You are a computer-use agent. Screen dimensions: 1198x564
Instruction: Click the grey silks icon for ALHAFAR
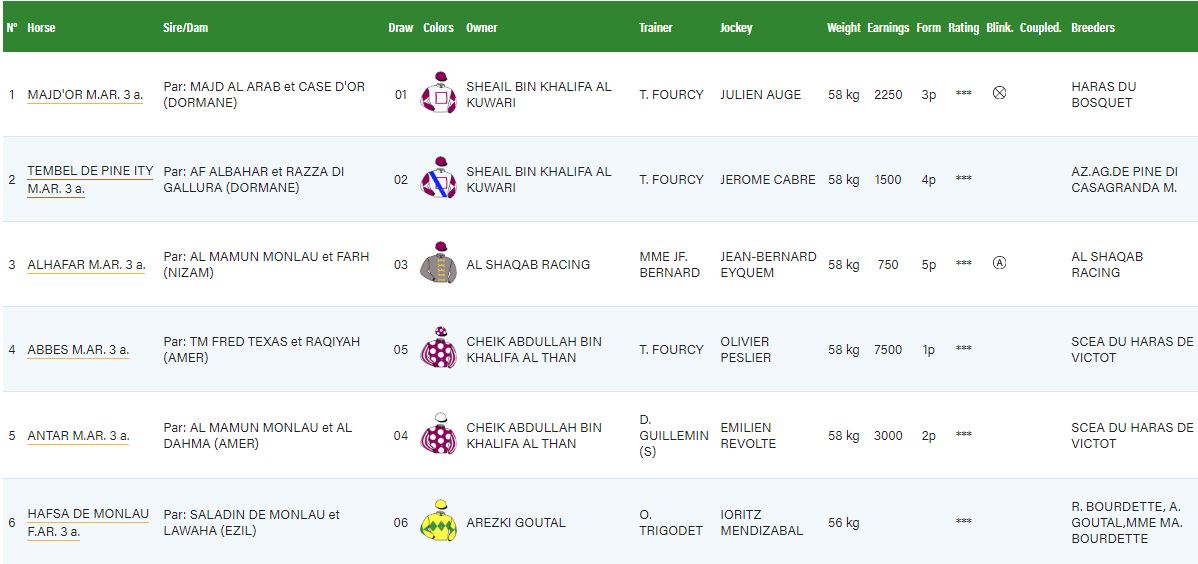click(x=439, y=263)
